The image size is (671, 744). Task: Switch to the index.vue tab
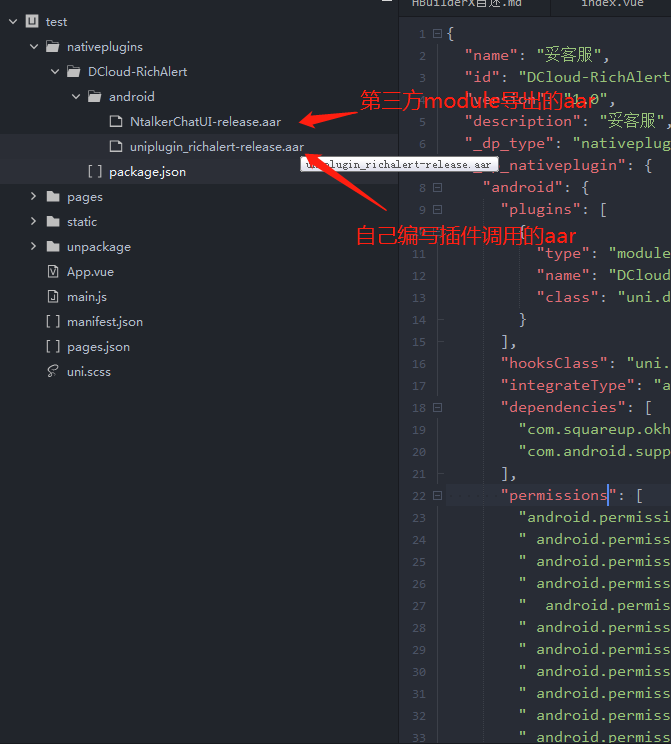[x=613, y=4]
